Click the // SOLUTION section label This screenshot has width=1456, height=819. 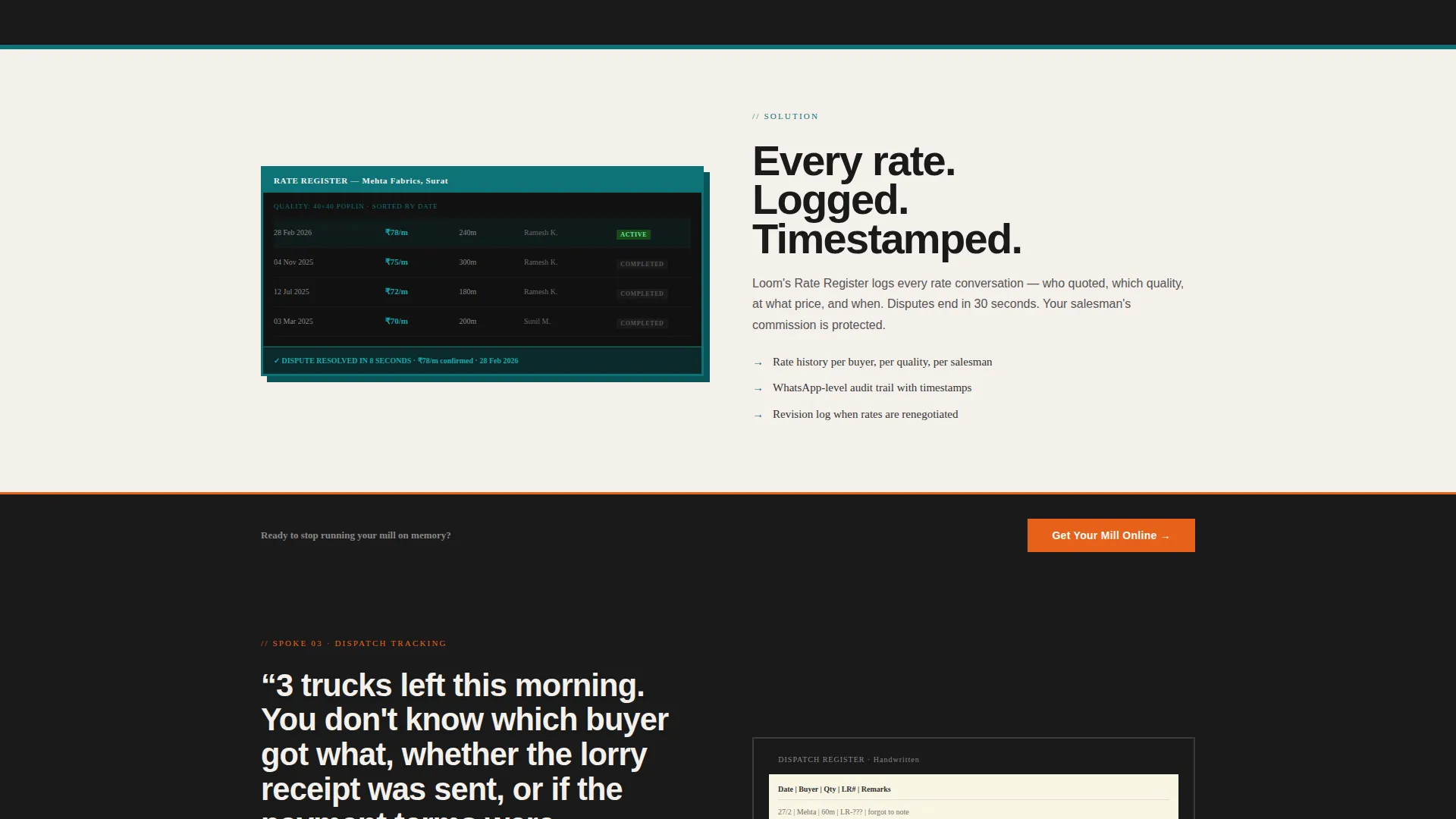click(x=786, y=116)
